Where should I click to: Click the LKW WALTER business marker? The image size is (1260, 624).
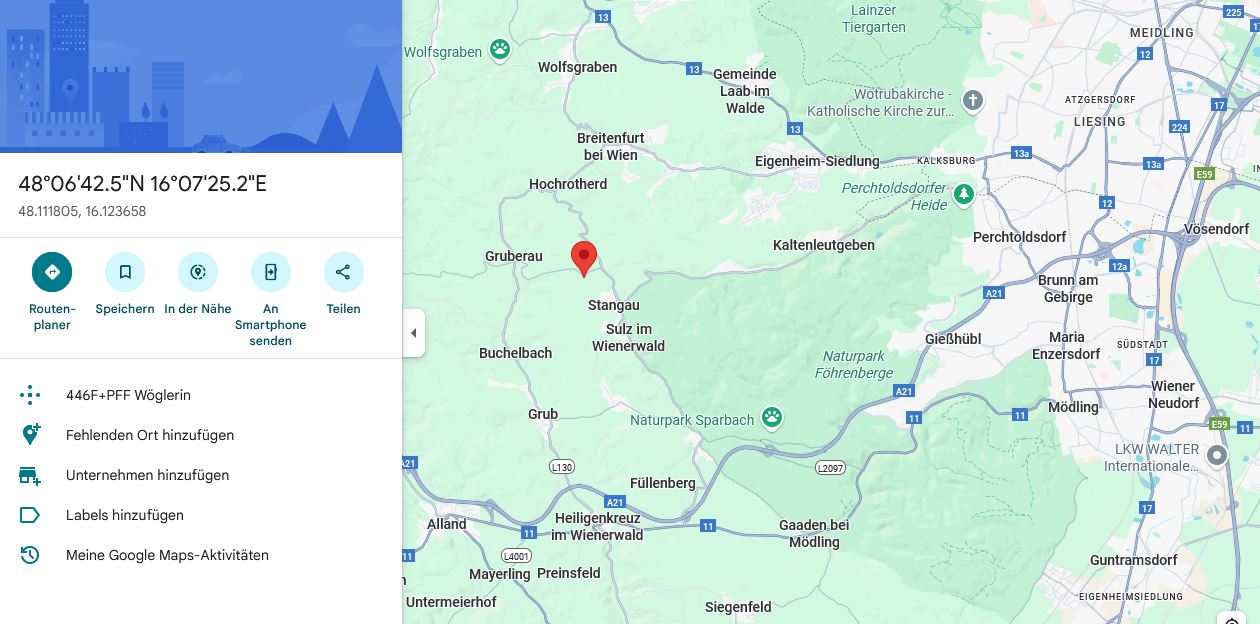pyautogui.click(x=1216, y=456)
